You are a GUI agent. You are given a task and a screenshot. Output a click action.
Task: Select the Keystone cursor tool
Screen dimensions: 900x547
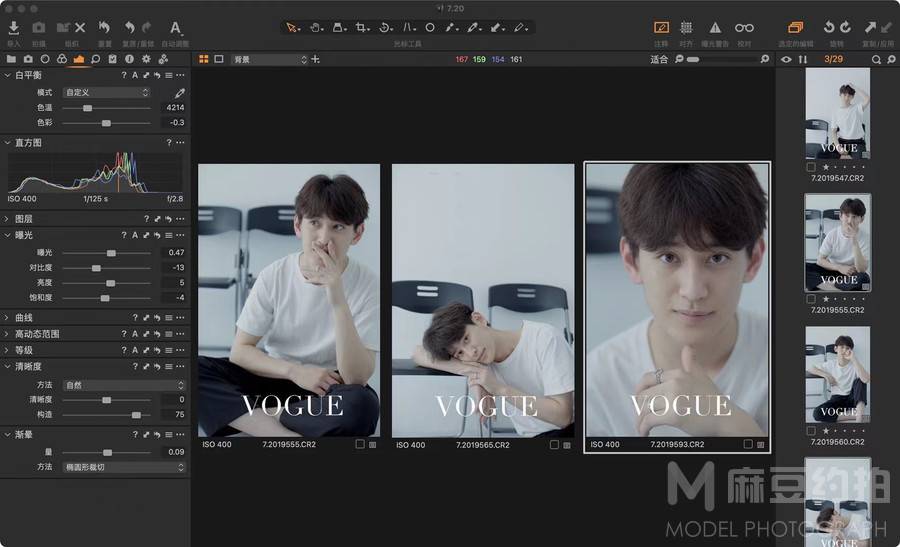point(409,27)
